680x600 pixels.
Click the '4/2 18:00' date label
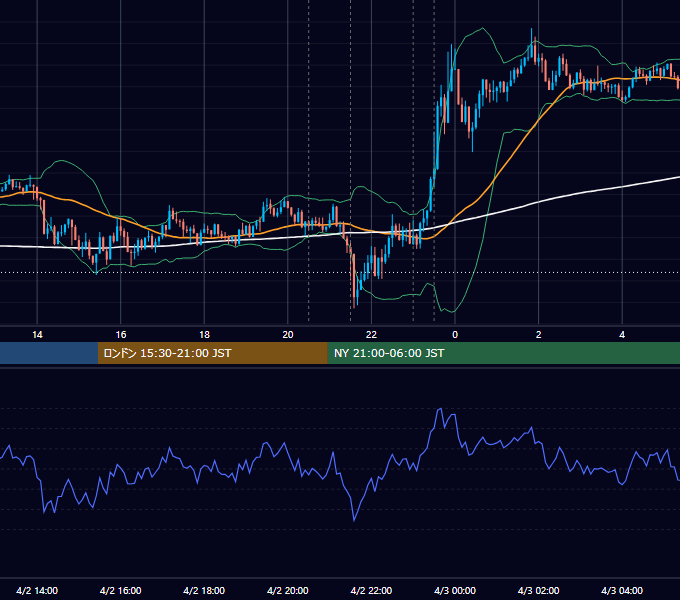point(204,590)
